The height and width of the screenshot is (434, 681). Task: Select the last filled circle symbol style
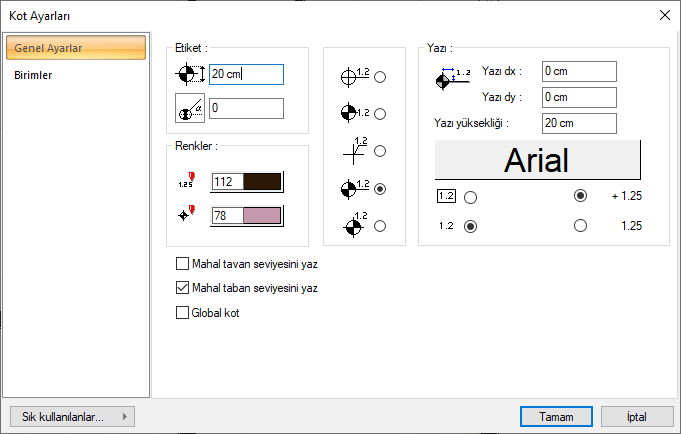380,227
